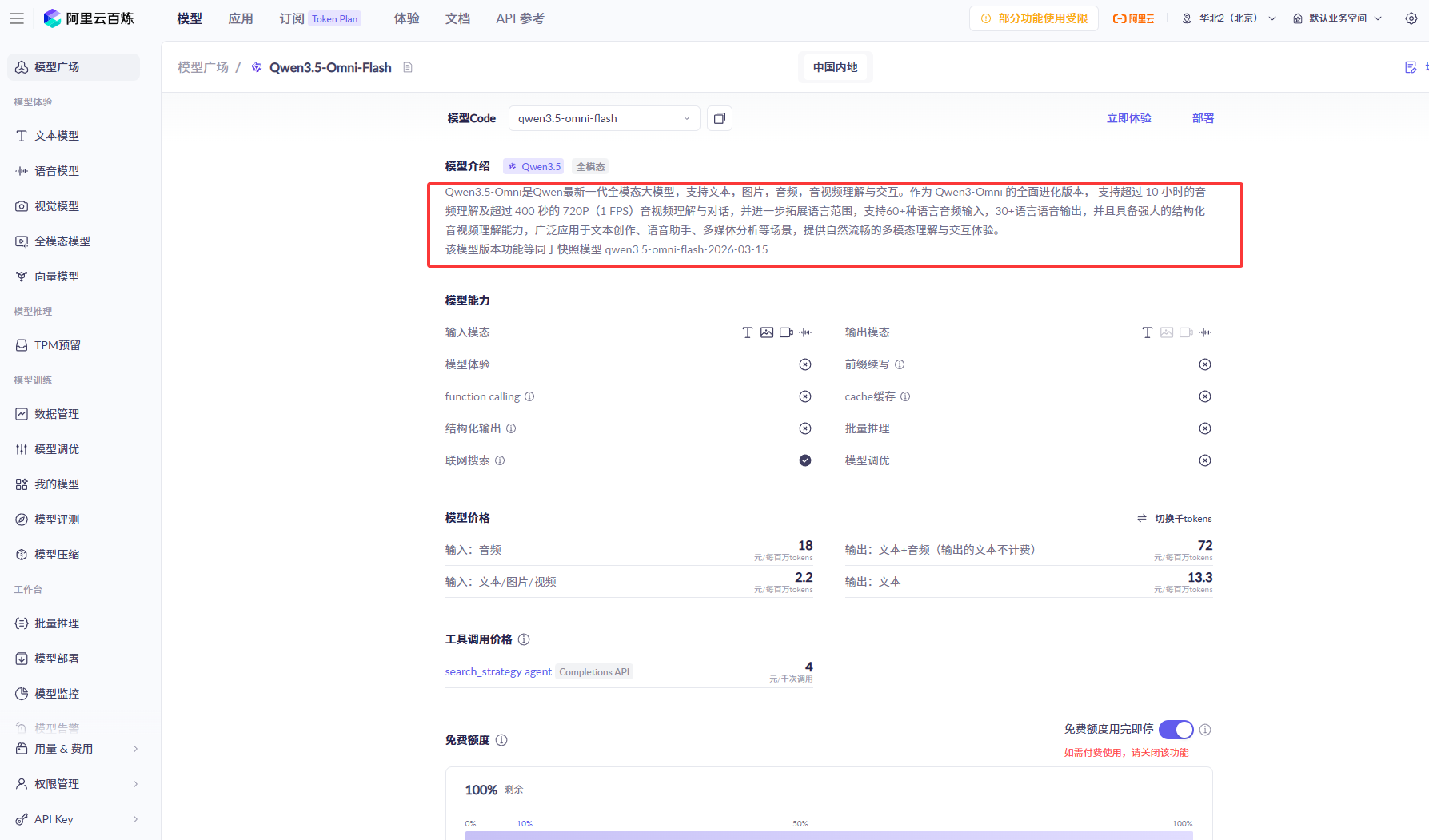Image resolution: width=1429 pixels, height=840 pixels.
Task: Open the 订阅 Token Plan menu
Action: (321, 18)
